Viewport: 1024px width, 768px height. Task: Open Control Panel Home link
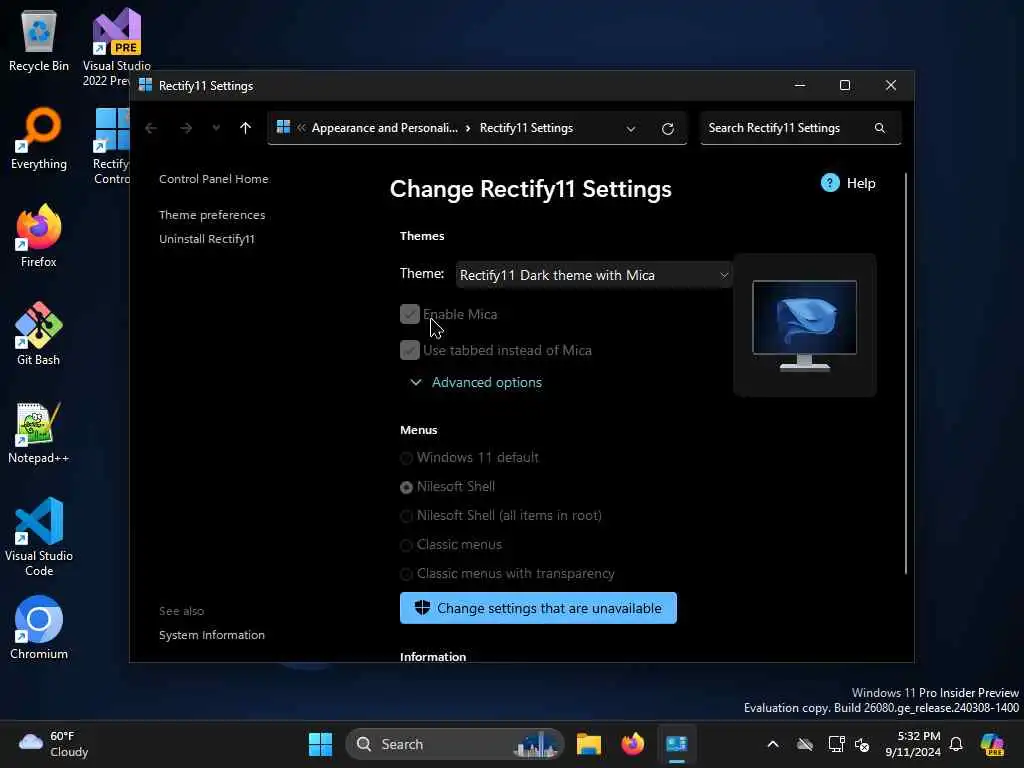click(x=214, y=179)
